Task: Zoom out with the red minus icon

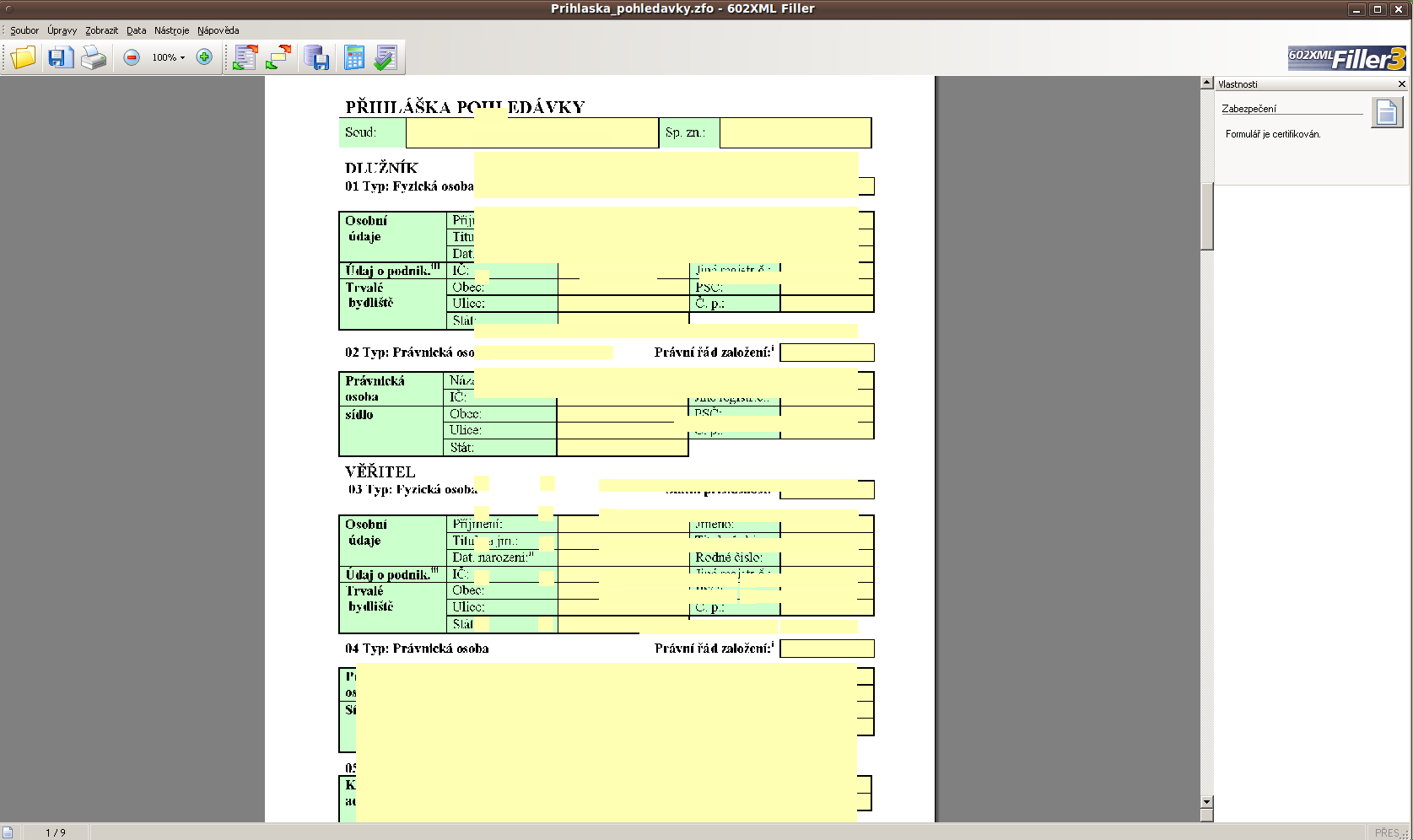Action: click(132, 57)
